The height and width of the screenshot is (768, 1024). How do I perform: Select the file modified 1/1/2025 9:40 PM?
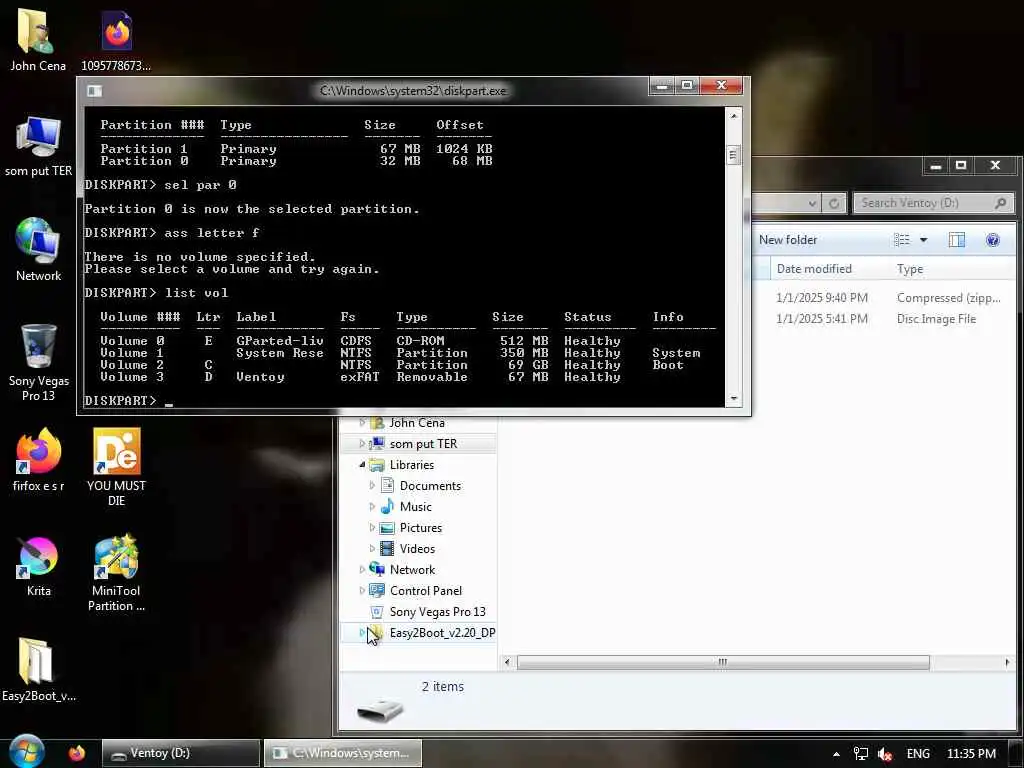click(822, 298)
